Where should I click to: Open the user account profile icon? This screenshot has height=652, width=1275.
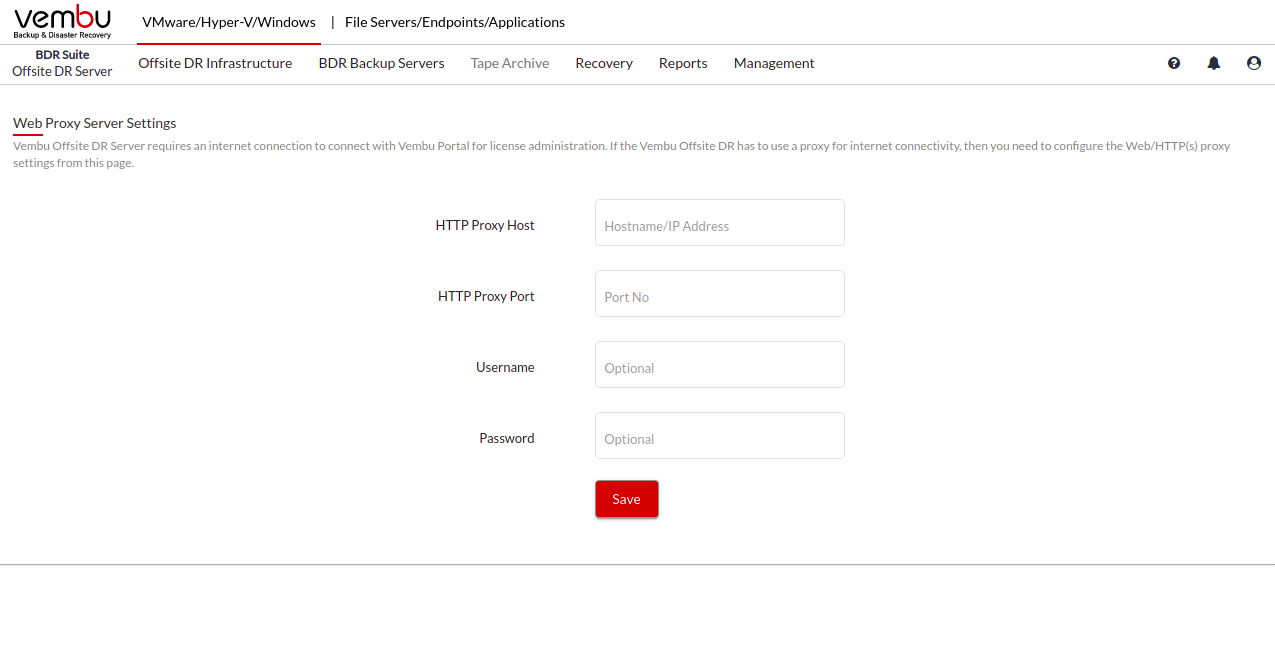click(1254, 63)
